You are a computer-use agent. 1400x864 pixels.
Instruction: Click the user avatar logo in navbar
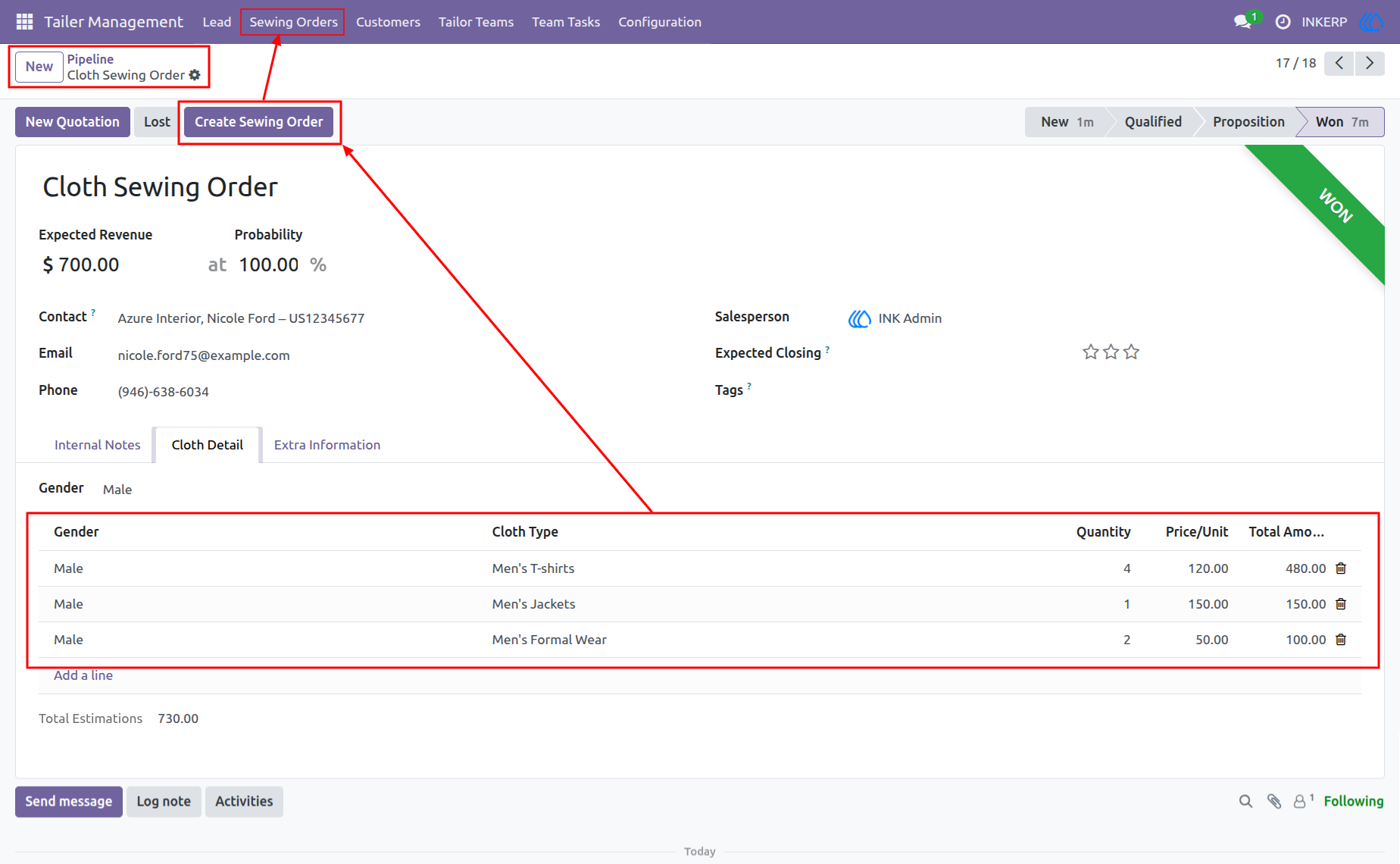[1371, 22]
